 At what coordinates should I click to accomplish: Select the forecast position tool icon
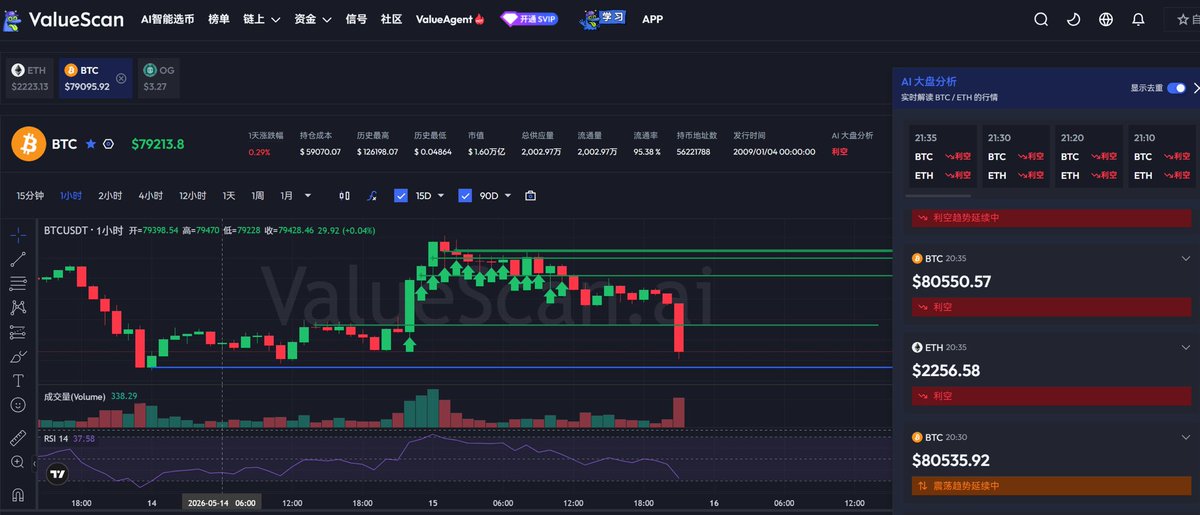18,332
